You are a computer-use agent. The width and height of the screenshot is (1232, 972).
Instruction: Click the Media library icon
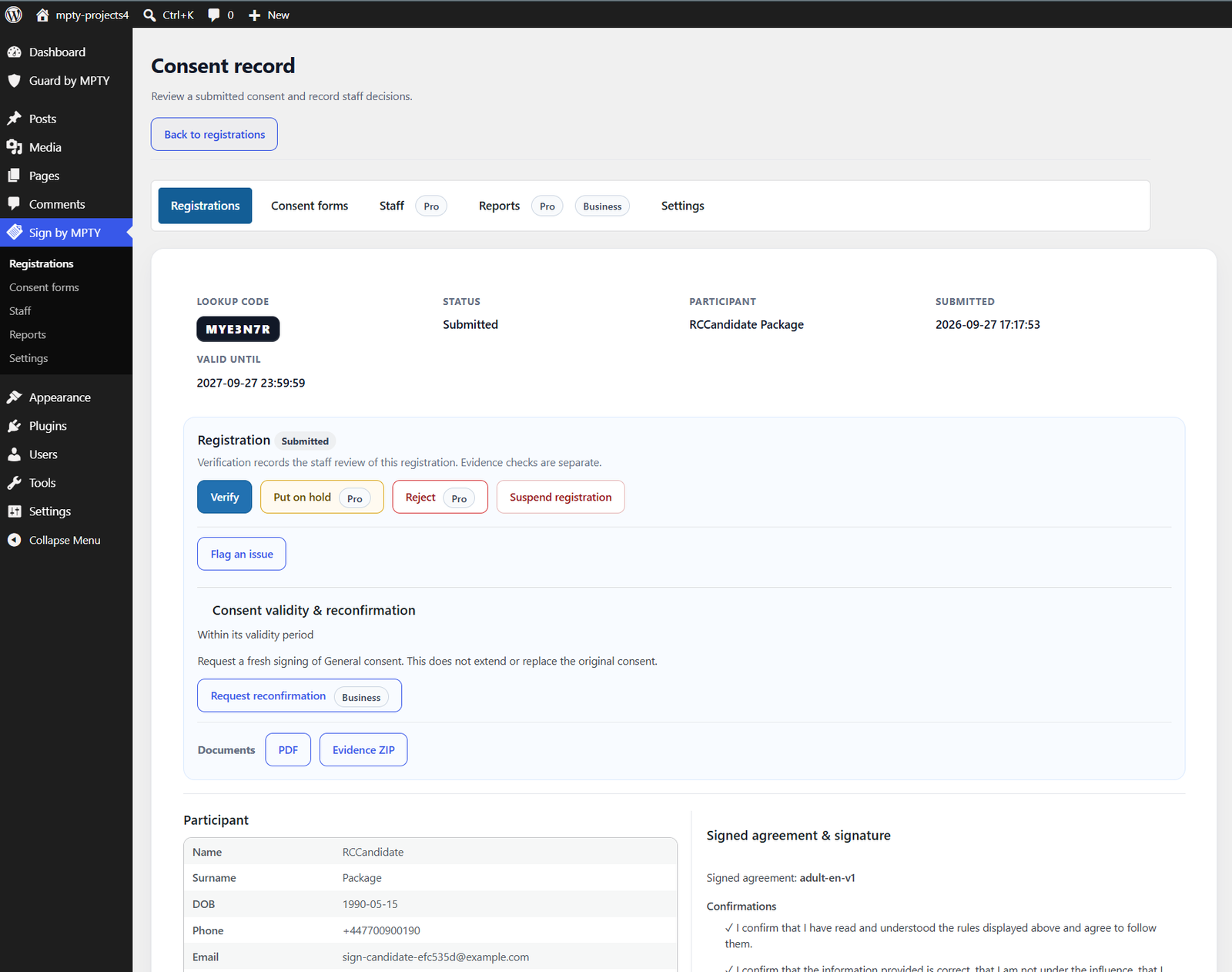[x=14, y=147]
